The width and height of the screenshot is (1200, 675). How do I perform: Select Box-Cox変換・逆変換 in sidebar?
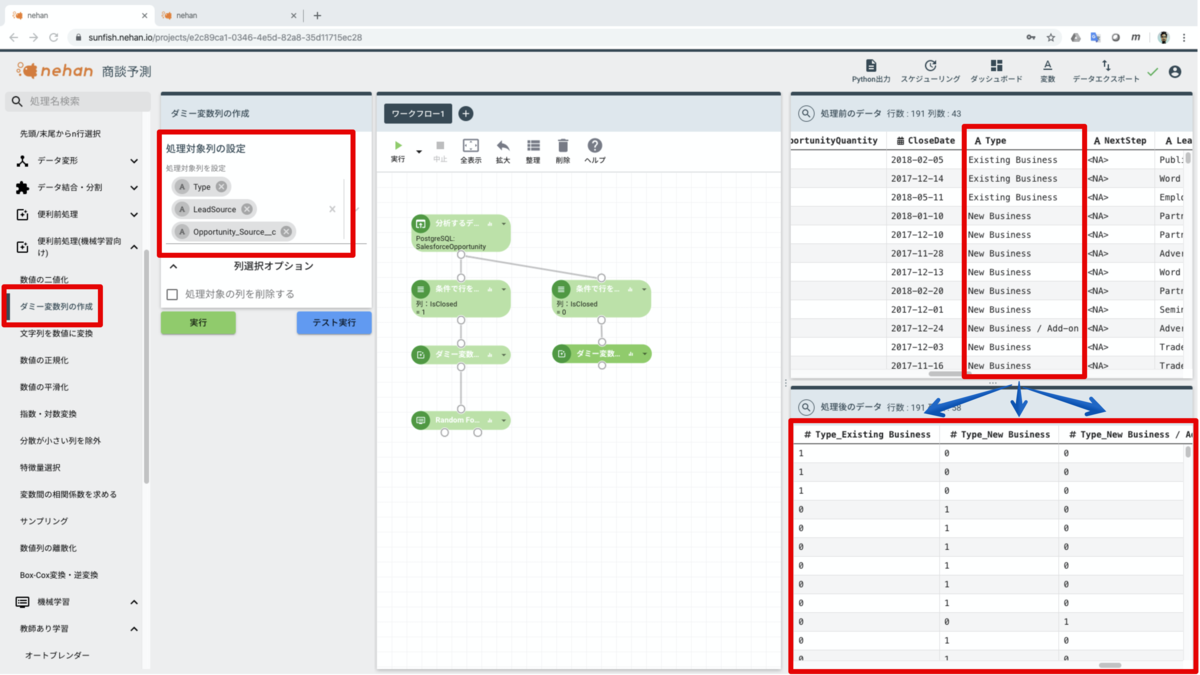(59, 575)
